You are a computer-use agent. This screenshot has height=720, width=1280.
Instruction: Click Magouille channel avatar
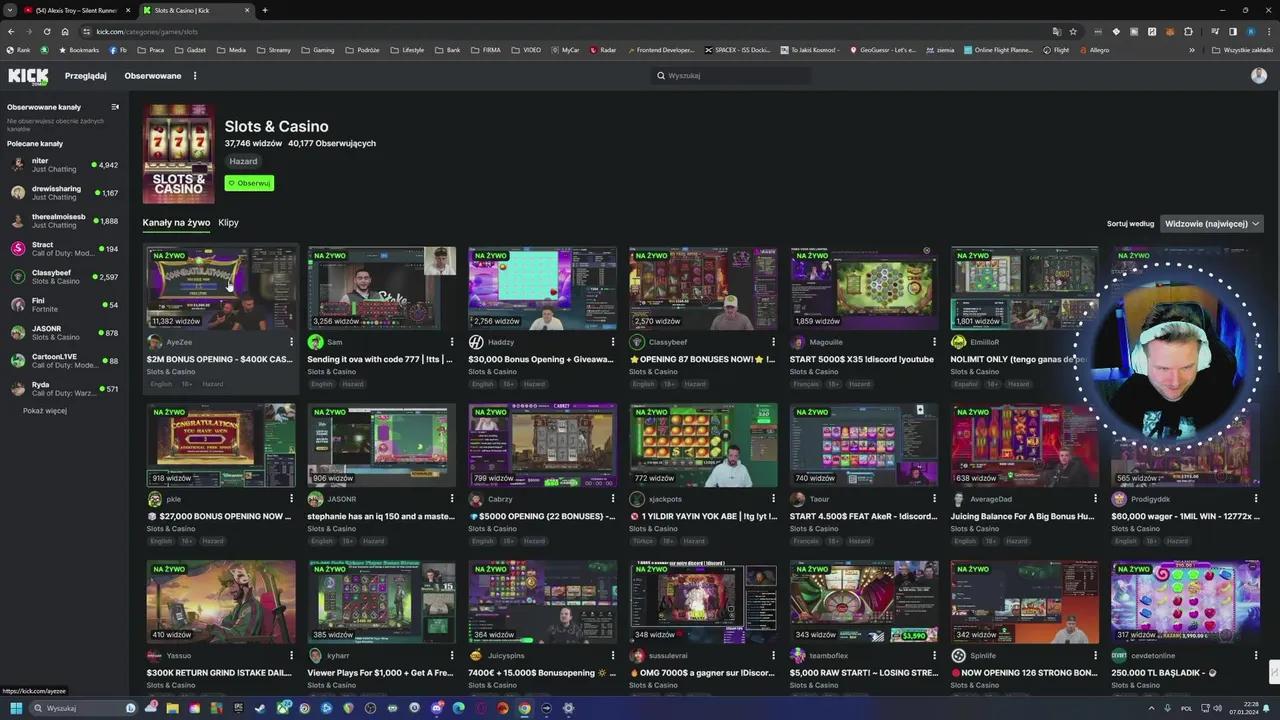798,342
